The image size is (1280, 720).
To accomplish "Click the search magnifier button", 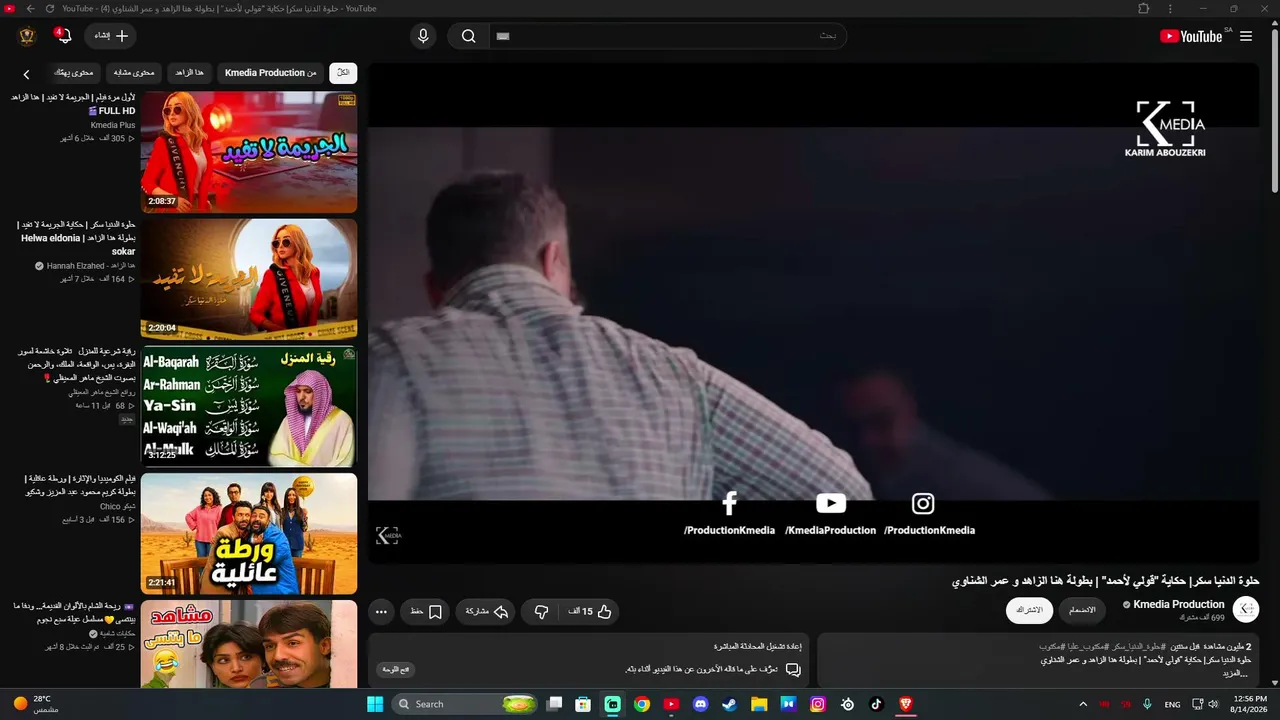I will coord(468,36).
